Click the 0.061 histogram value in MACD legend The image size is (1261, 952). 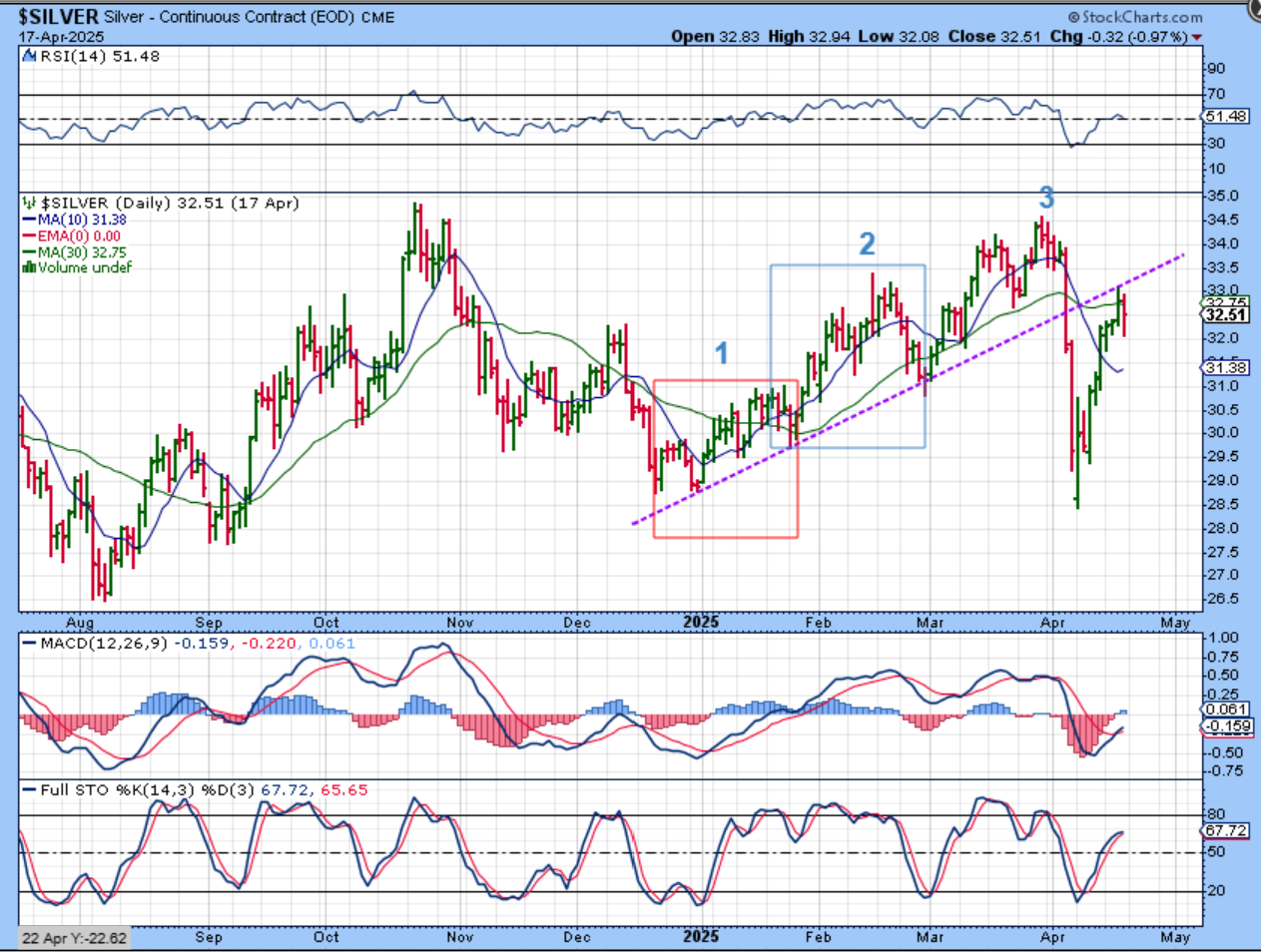tap(331, 644)
